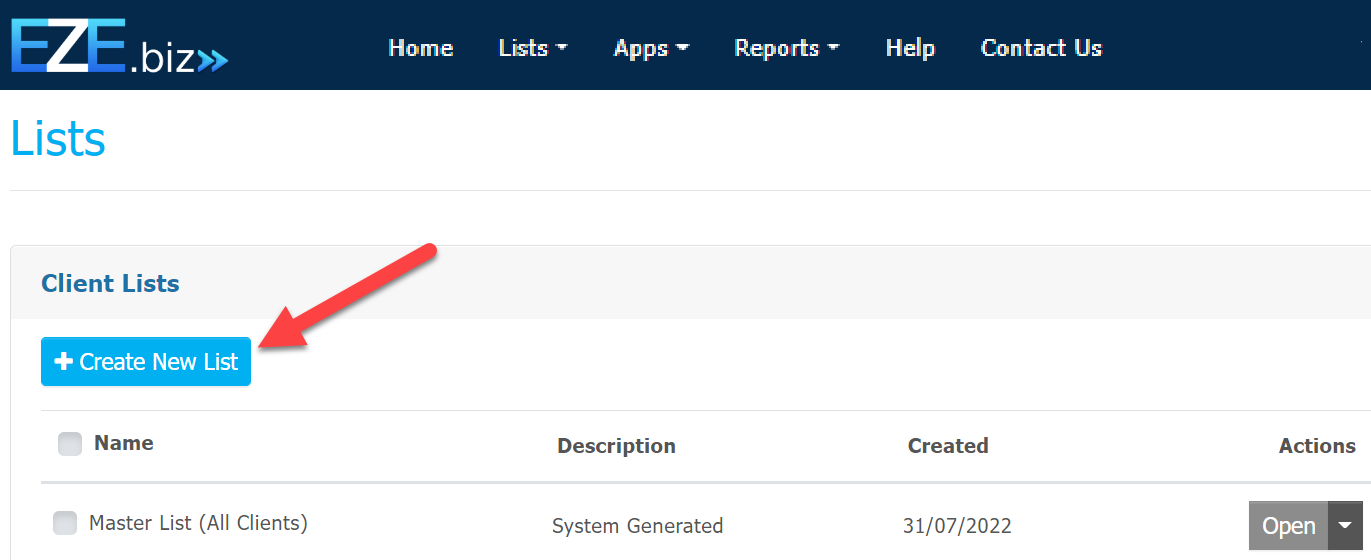Go to the Home page
Viewport: 1371px width, 560px height.
(420, 48)
